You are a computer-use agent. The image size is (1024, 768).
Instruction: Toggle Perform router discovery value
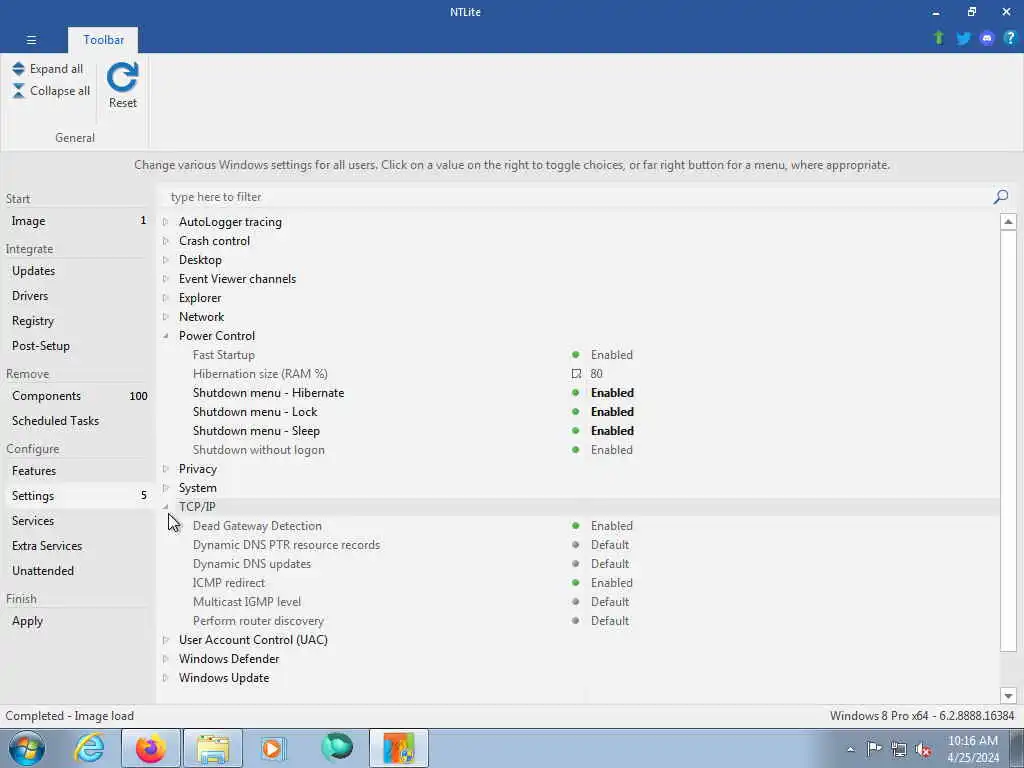[x=610, y=620]
